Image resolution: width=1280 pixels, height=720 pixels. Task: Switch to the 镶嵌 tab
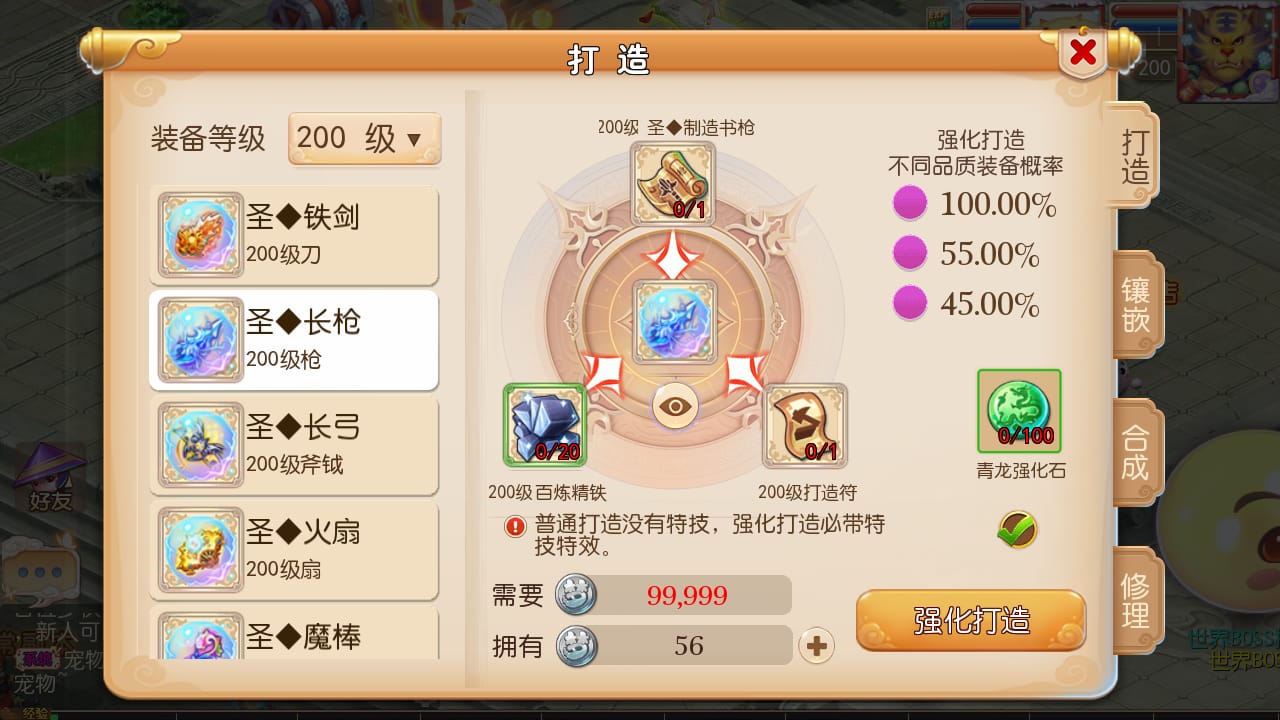click(x=1136, y=305)
